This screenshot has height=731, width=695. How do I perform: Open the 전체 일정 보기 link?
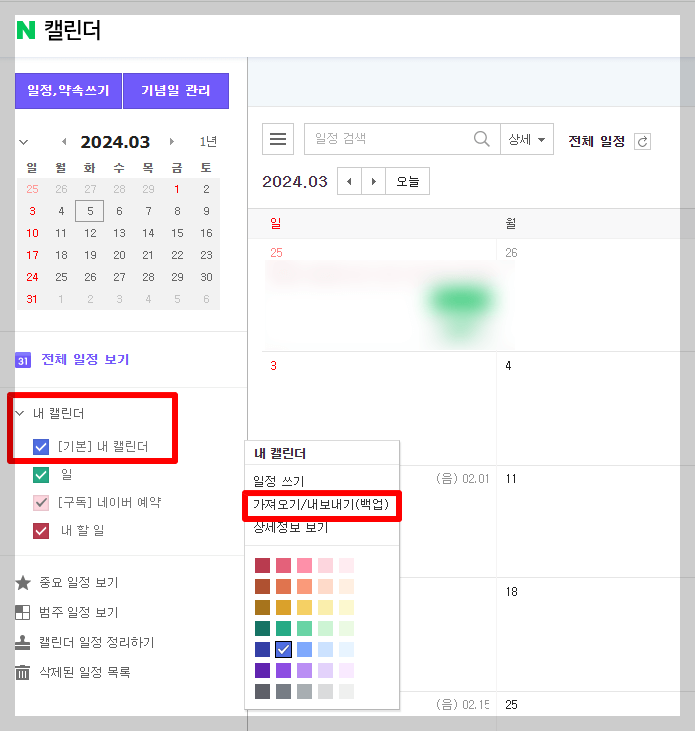85,359
